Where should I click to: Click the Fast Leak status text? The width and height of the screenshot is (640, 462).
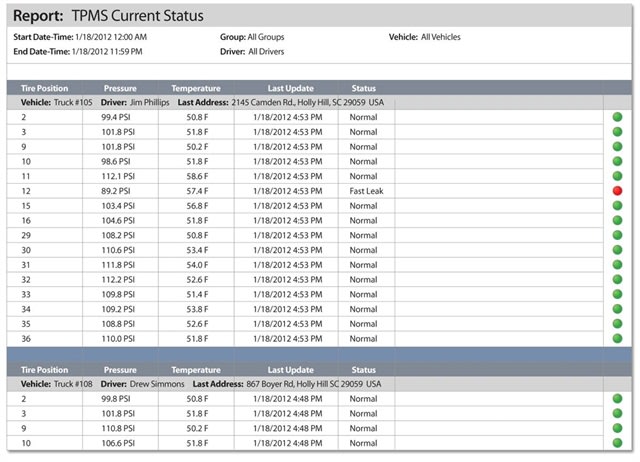pos(367,191)
